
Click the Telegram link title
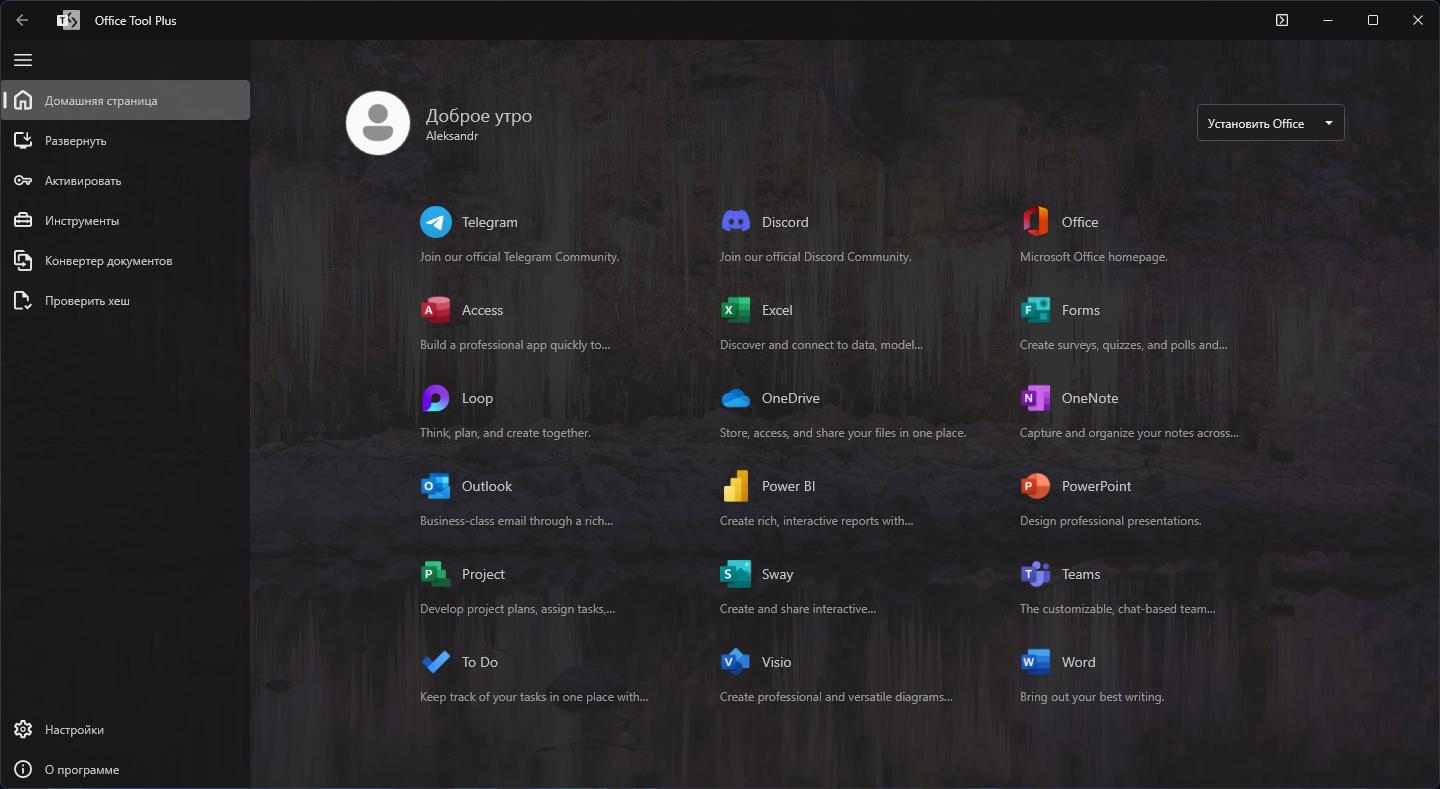coord(490,222)
